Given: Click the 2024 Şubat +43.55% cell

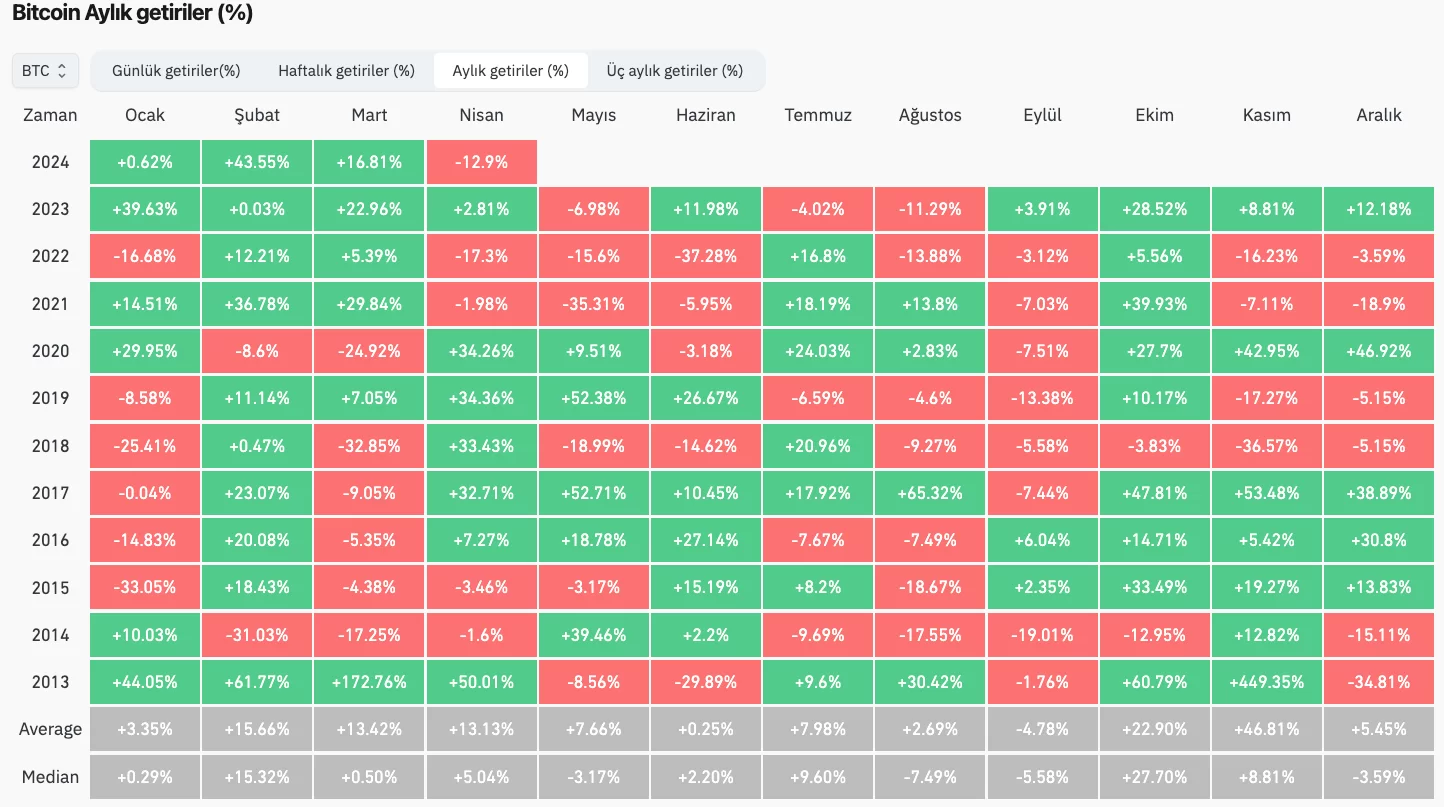Looking at the screenshot, I should pyautogui.click(x=257, y=162).
